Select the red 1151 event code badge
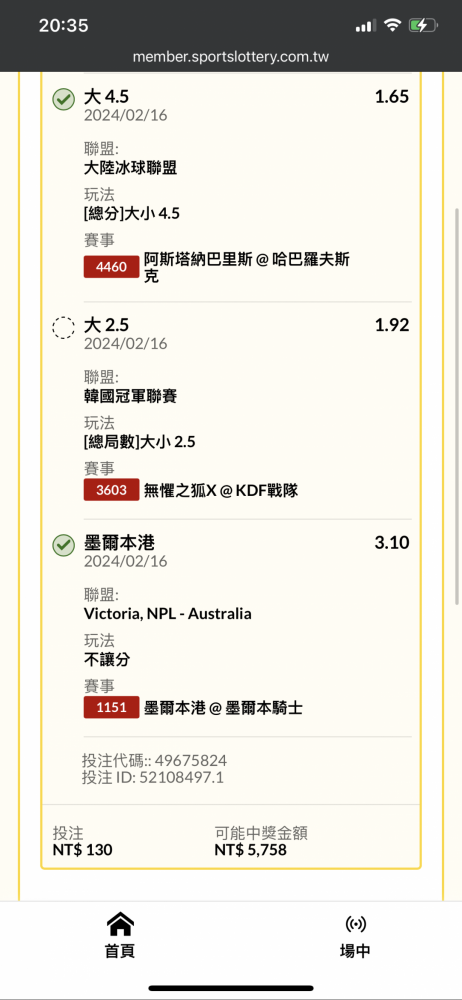 [111, 707]
